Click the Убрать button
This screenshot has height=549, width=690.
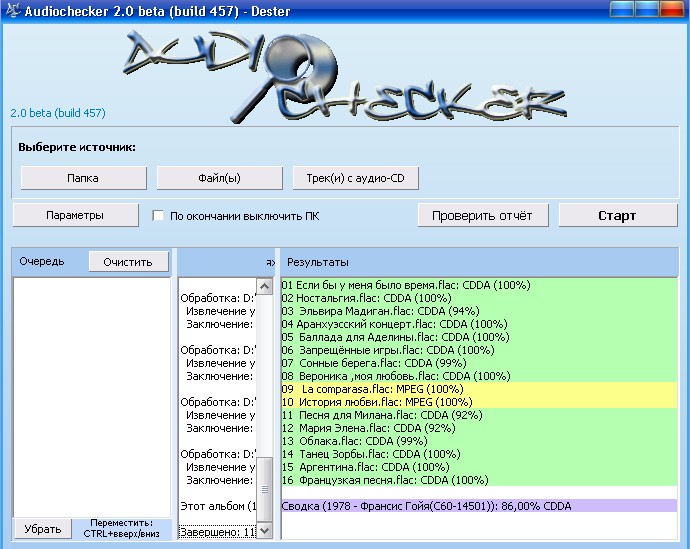click(x=42, y=528)
